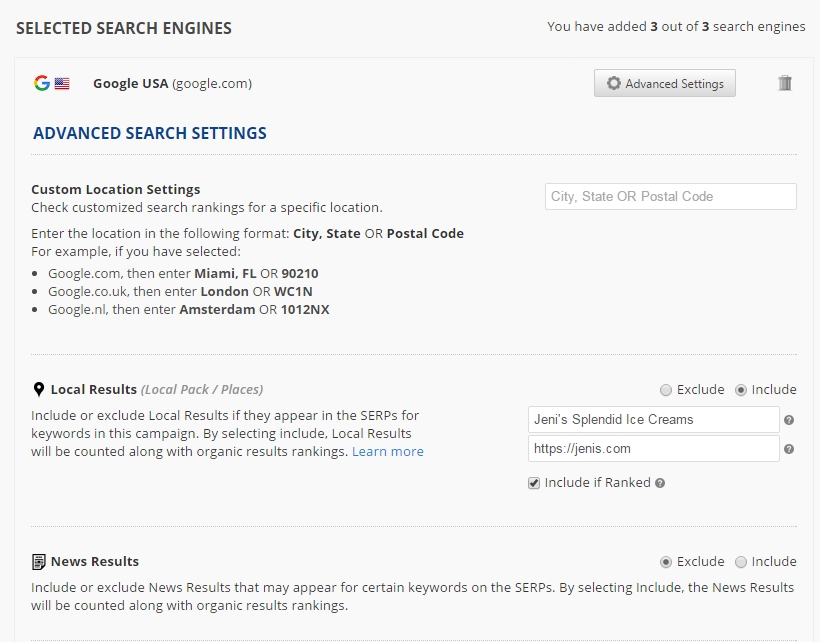Image resolution: width=820 pixels, height=642 pixels.
Task: Click the https://jenis.com URL field
Action: pyautogui.click(x=653, y=449)
